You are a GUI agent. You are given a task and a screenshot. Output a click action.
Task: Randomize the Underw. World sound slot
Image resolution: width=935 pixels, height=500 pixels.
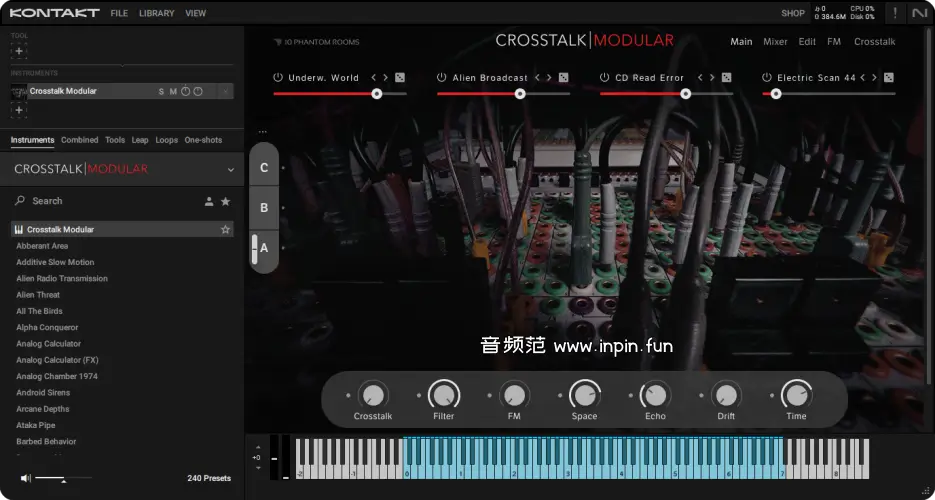(400, 77)
